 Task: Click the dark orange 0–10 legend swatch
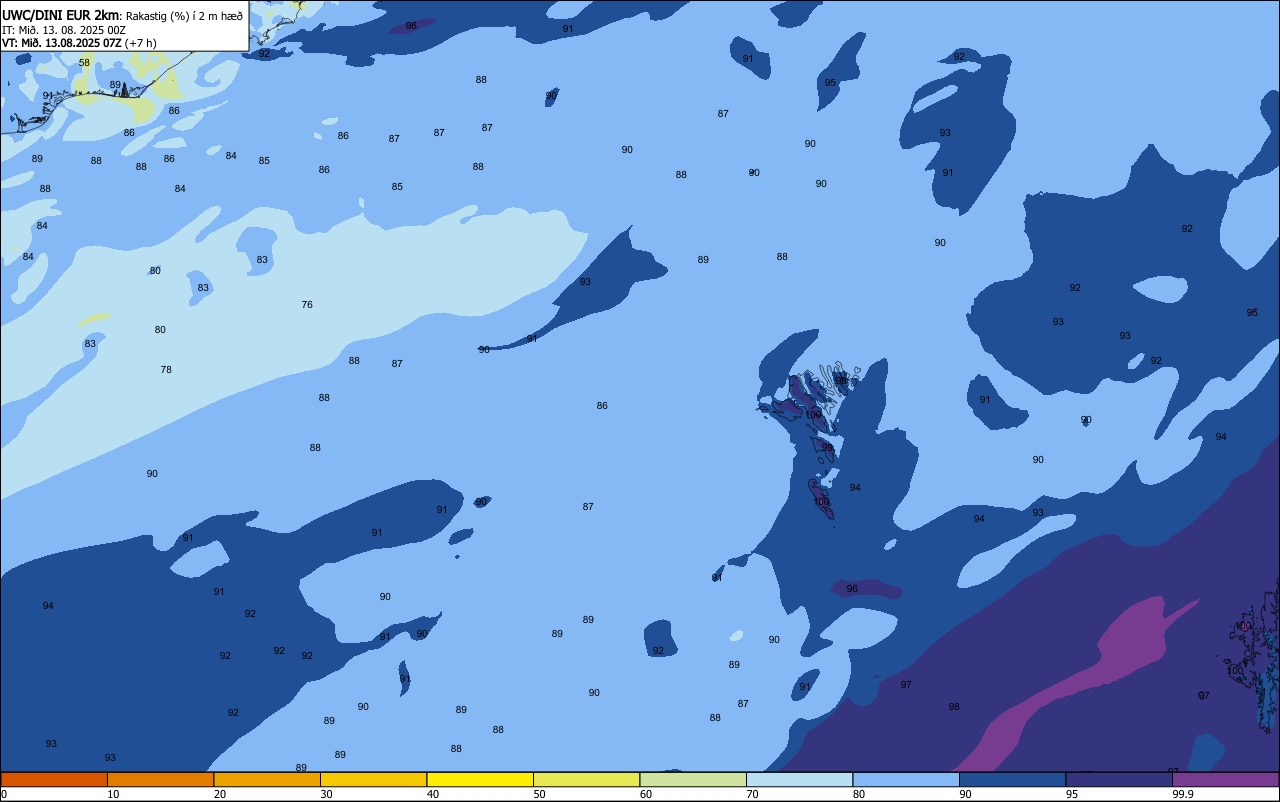[x=54, y=779]
